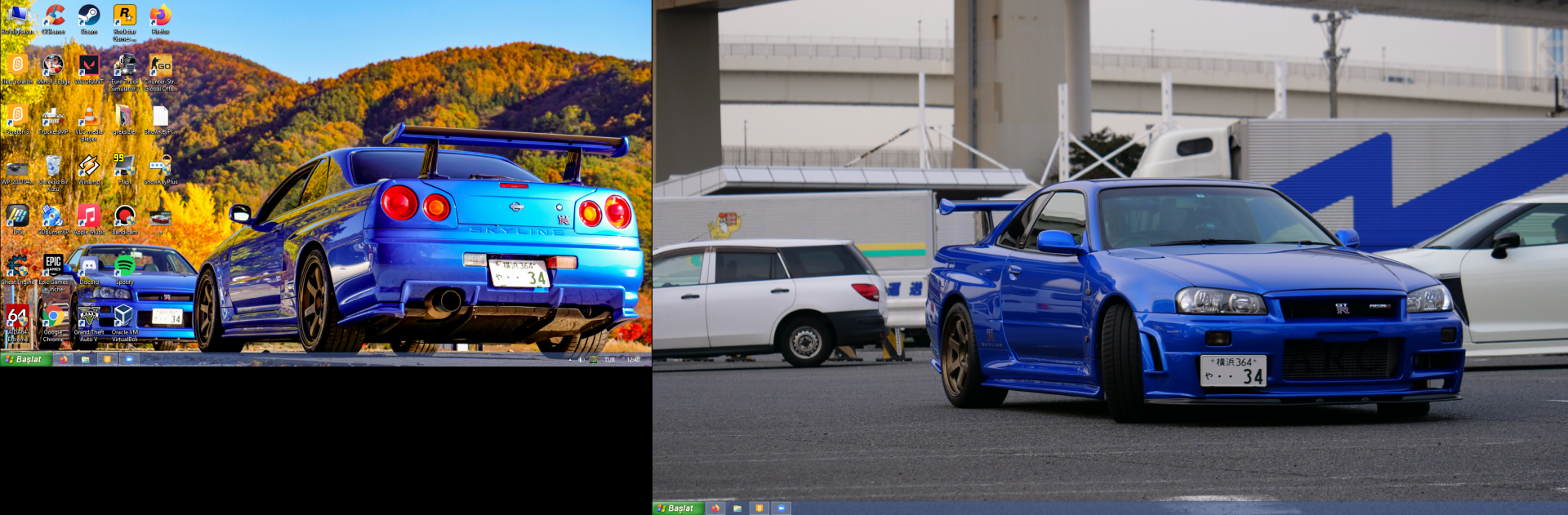1568x515 pixels.
Task: Launch Firefox from the desktop shortcut
Action: click(160, 20)
